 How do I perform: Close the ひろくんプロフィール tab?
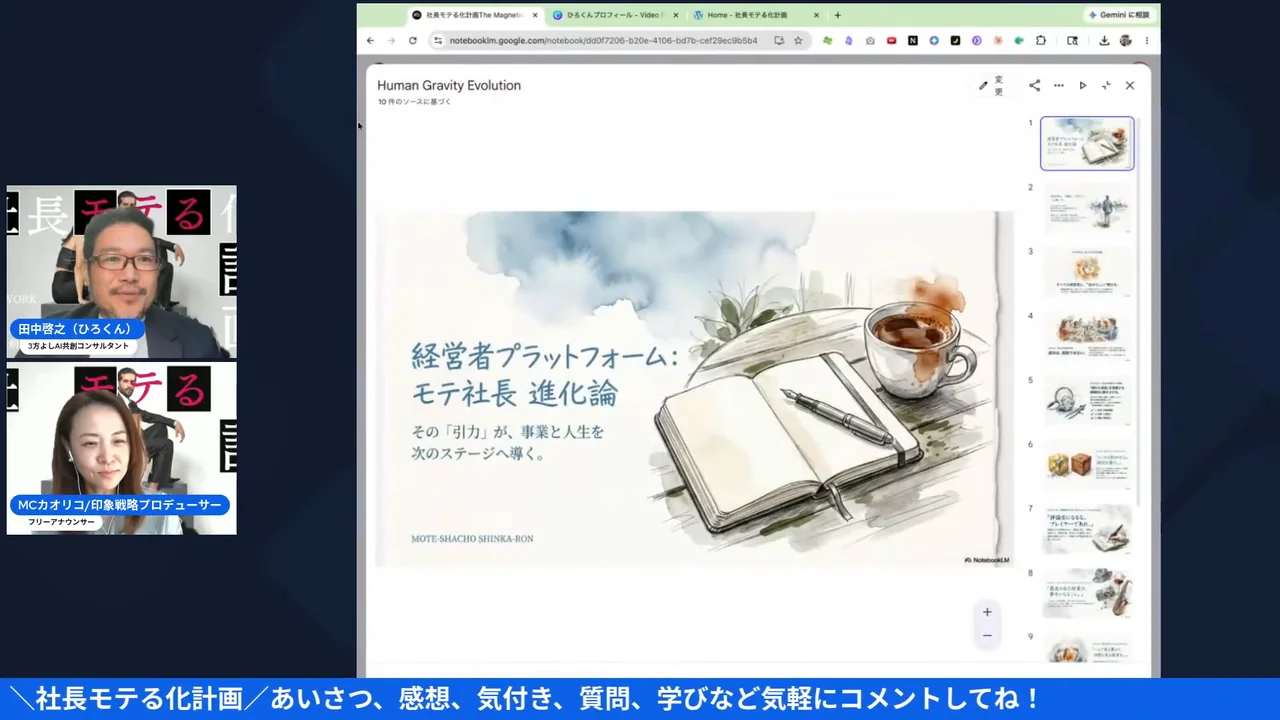click(675, 15)
